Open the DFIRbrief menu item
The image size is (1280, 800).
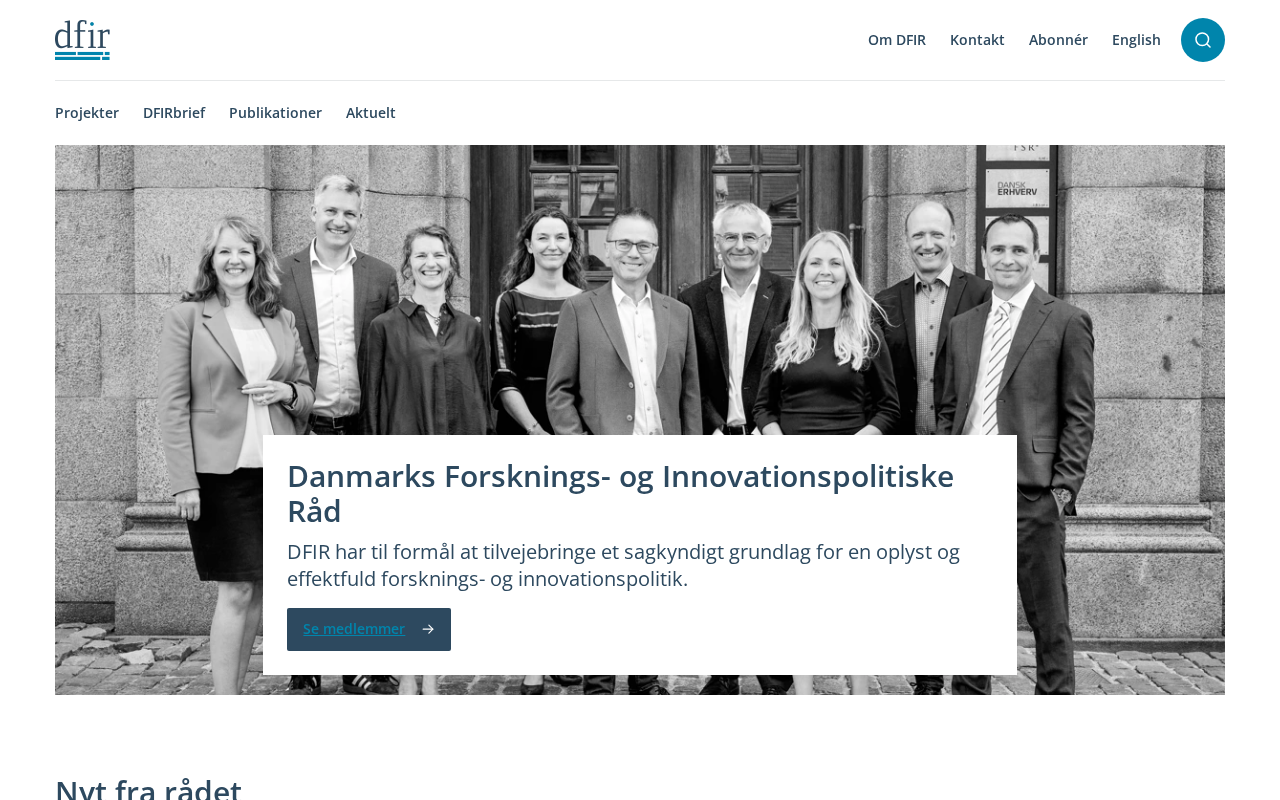click(x=174, y=113)
